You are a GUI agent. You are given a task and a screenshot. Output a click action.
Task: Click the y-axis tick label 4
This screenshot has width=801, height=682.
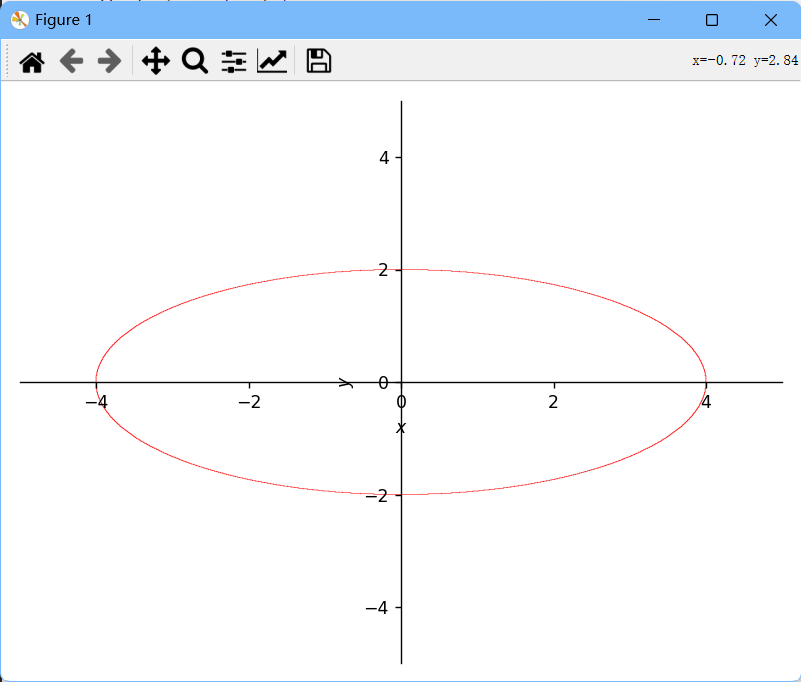384,158
